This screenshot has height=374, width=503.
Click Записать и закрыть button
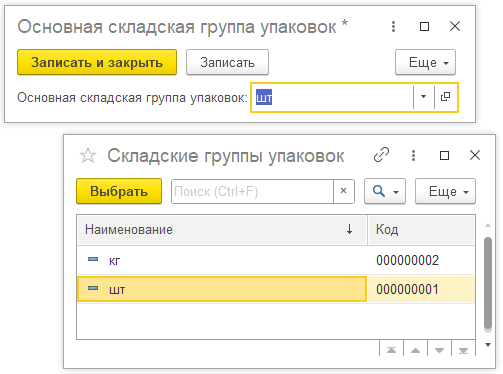click(97, 62)
